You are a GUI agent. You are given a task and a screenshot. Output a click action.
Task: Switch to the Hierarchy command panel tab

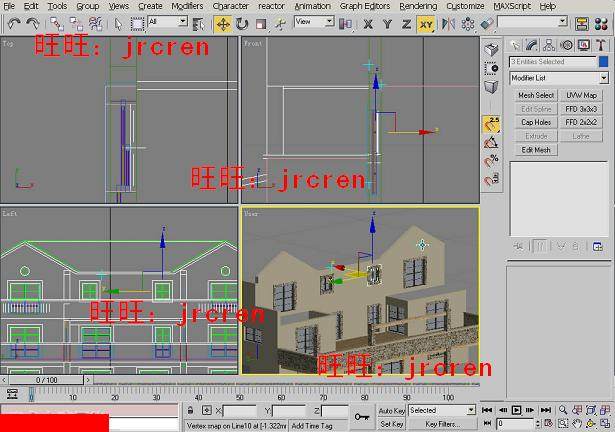[549, 46]
